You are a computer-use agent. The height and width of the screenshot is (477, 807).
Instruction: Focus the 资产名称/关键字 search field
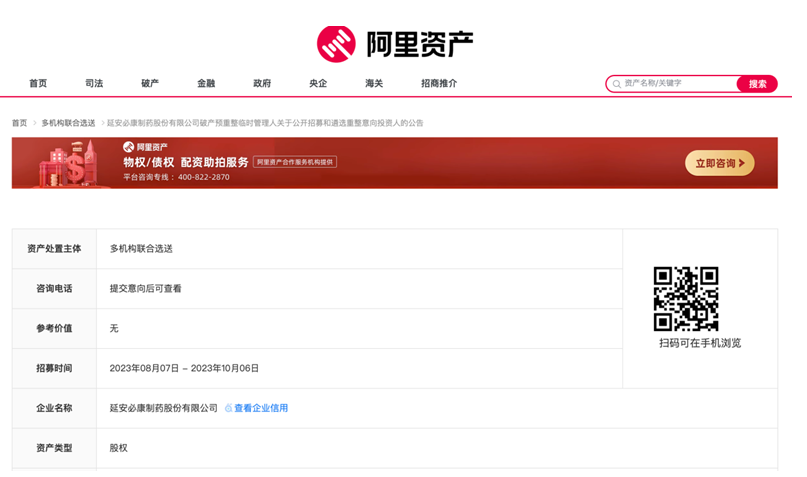click(676, 84)
